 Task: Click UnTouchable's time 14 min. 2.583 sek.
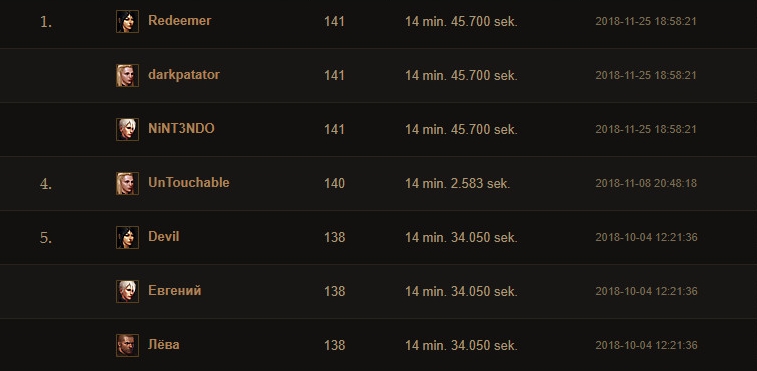458,184
